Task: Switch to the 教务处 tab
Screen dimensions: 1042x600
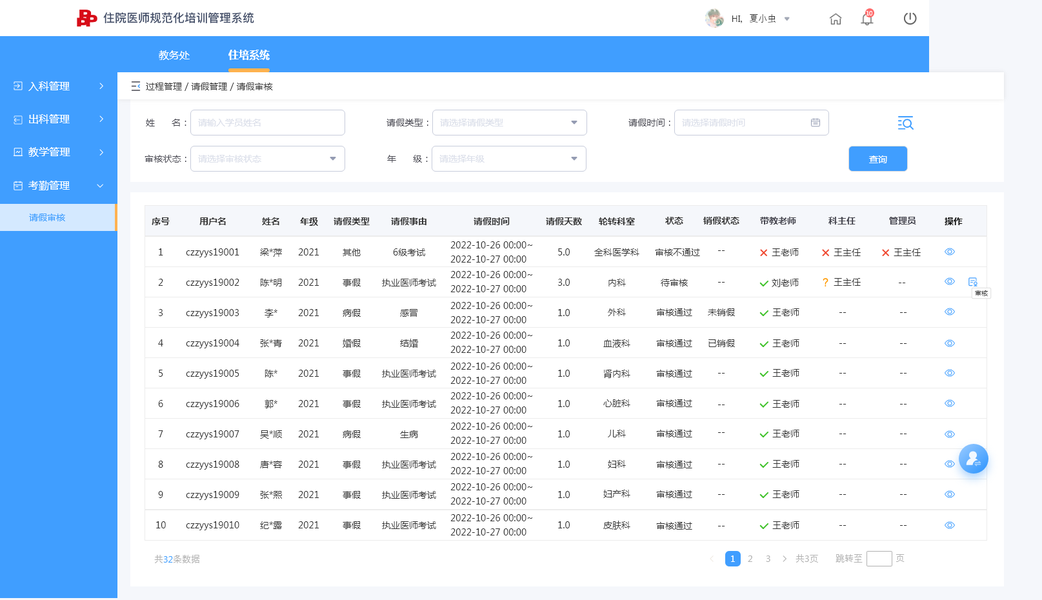Action: pos(174,55)
